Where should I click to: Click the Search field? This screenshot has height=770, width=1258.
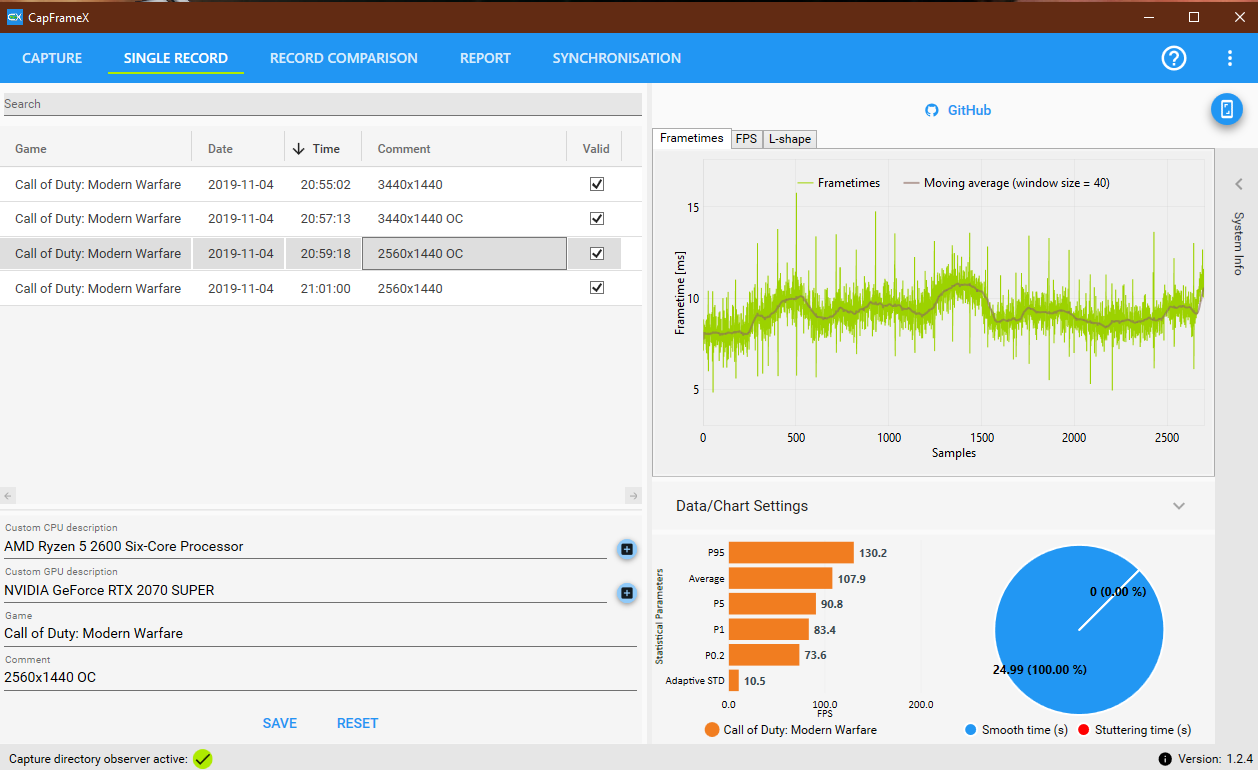point(322,104)
